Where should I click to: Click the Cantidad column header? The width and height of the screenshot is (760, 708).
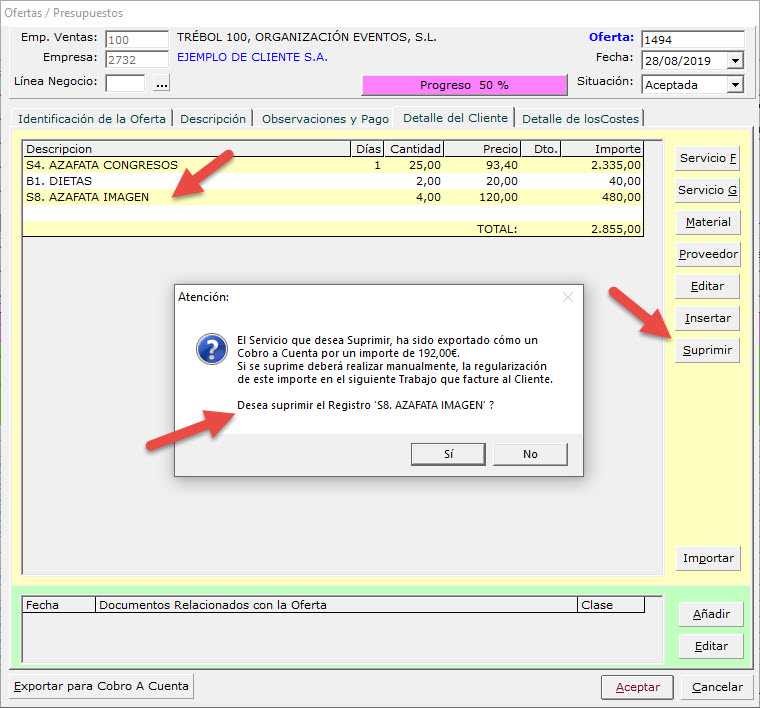coord(414,149)
